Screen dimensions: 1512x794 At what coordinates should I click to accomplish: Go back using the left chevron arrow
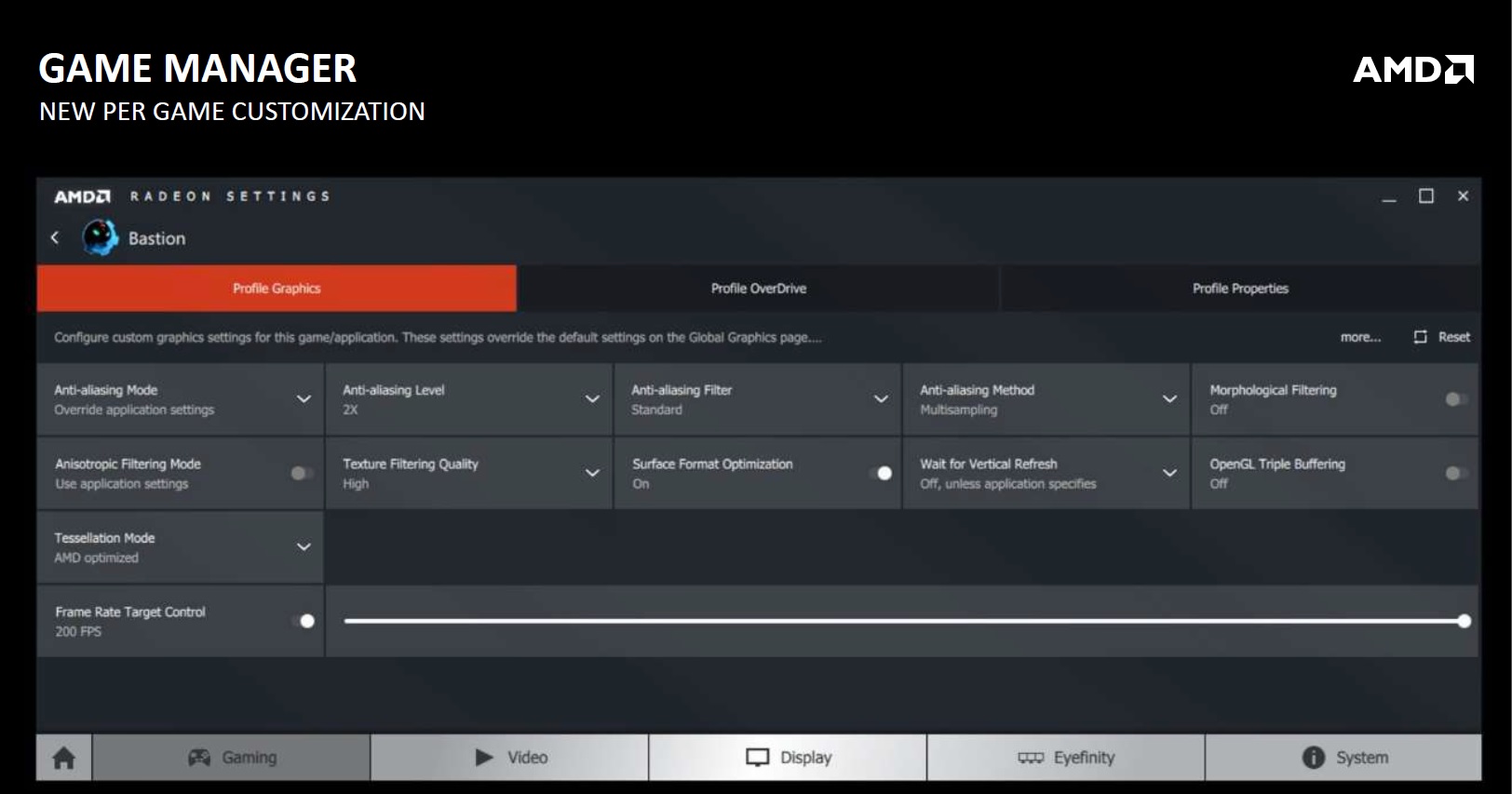(x=55, y=238)
